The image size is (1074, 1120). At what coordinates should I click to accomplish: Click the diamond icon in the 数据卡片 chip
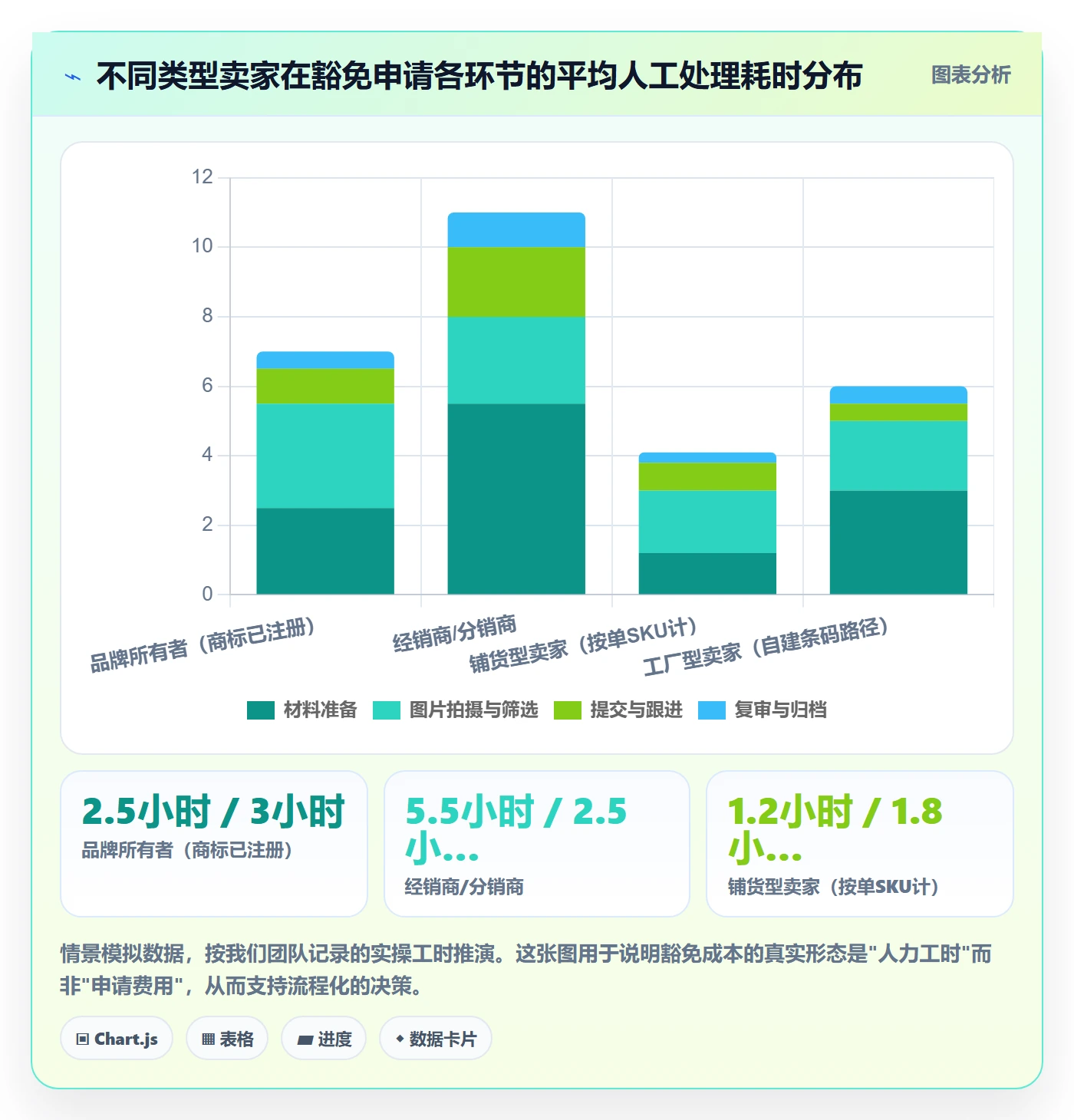[400, 1039]
